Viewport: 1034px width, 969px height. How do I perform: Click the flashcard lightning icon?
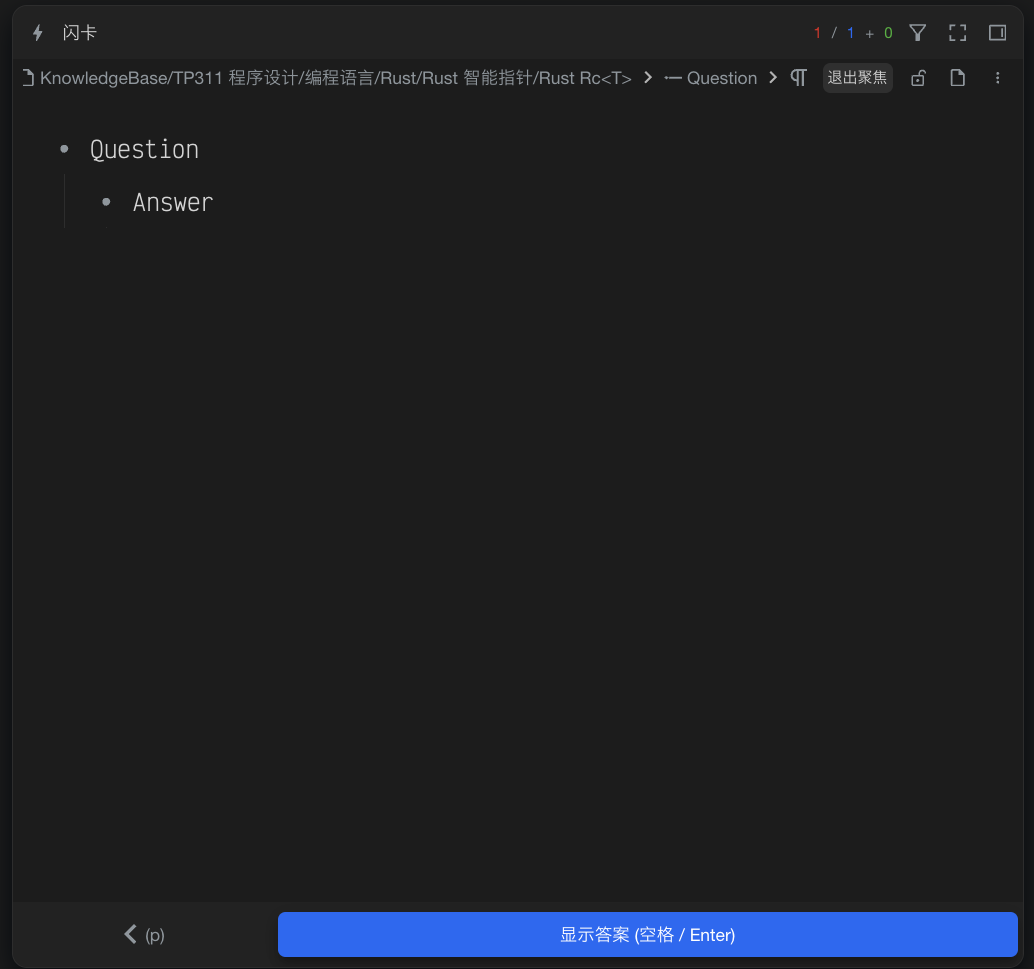pos(38,33)
